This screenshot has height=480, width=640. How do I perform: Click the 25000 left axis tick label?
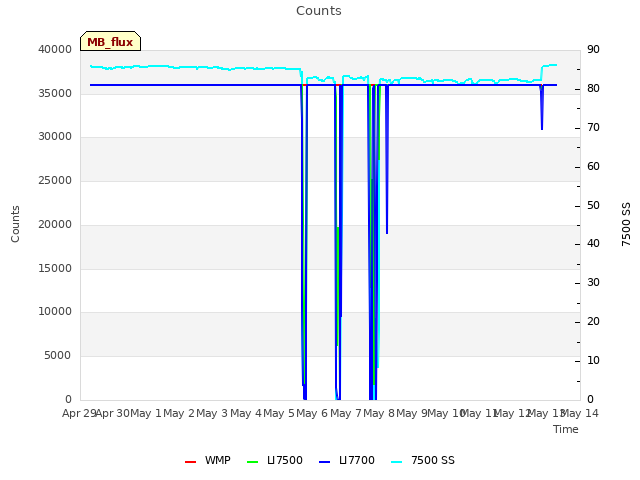[x=55, y=180]
